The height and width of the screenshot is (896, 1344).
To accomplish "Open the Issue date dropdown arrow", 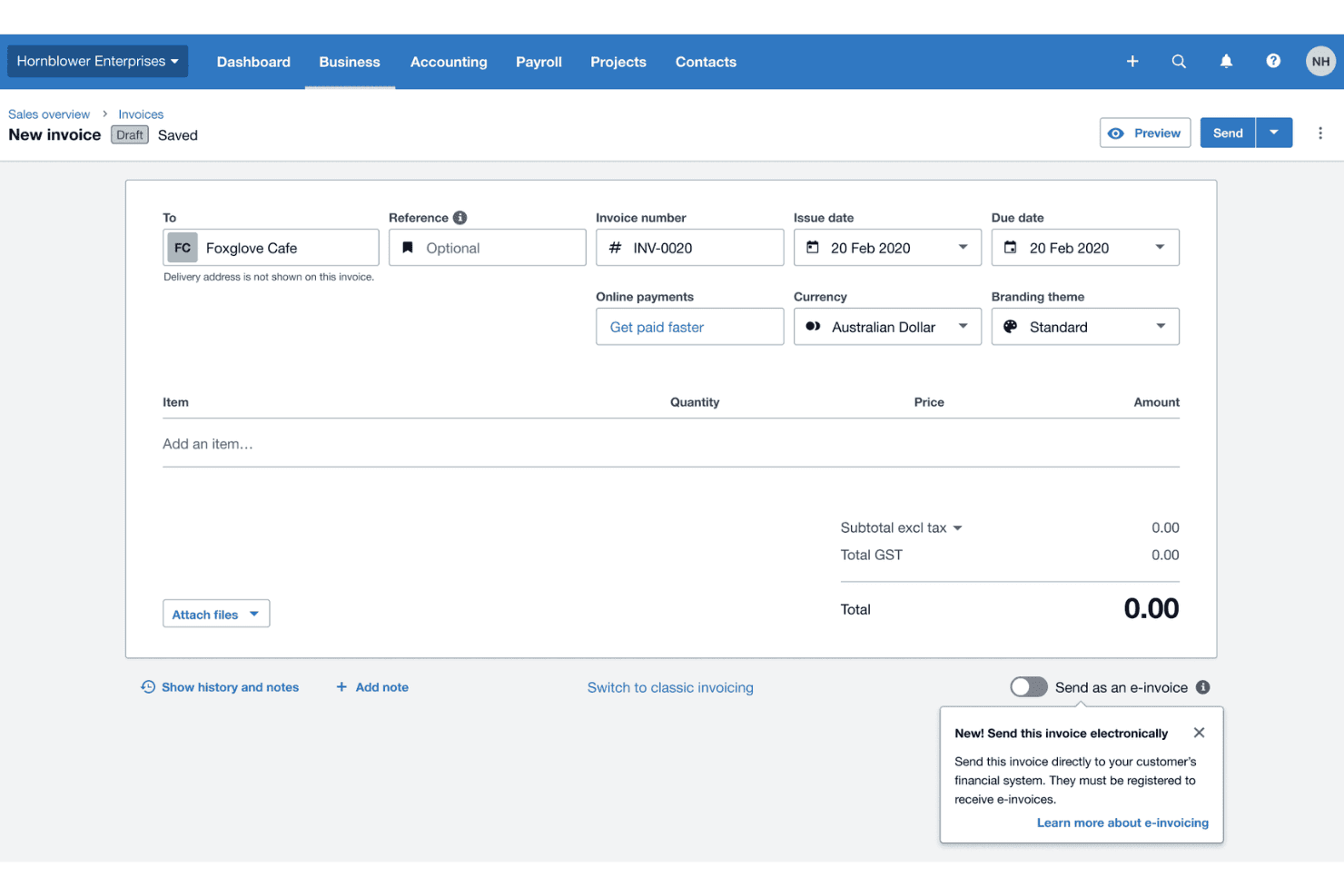I will tap(963, 247).
